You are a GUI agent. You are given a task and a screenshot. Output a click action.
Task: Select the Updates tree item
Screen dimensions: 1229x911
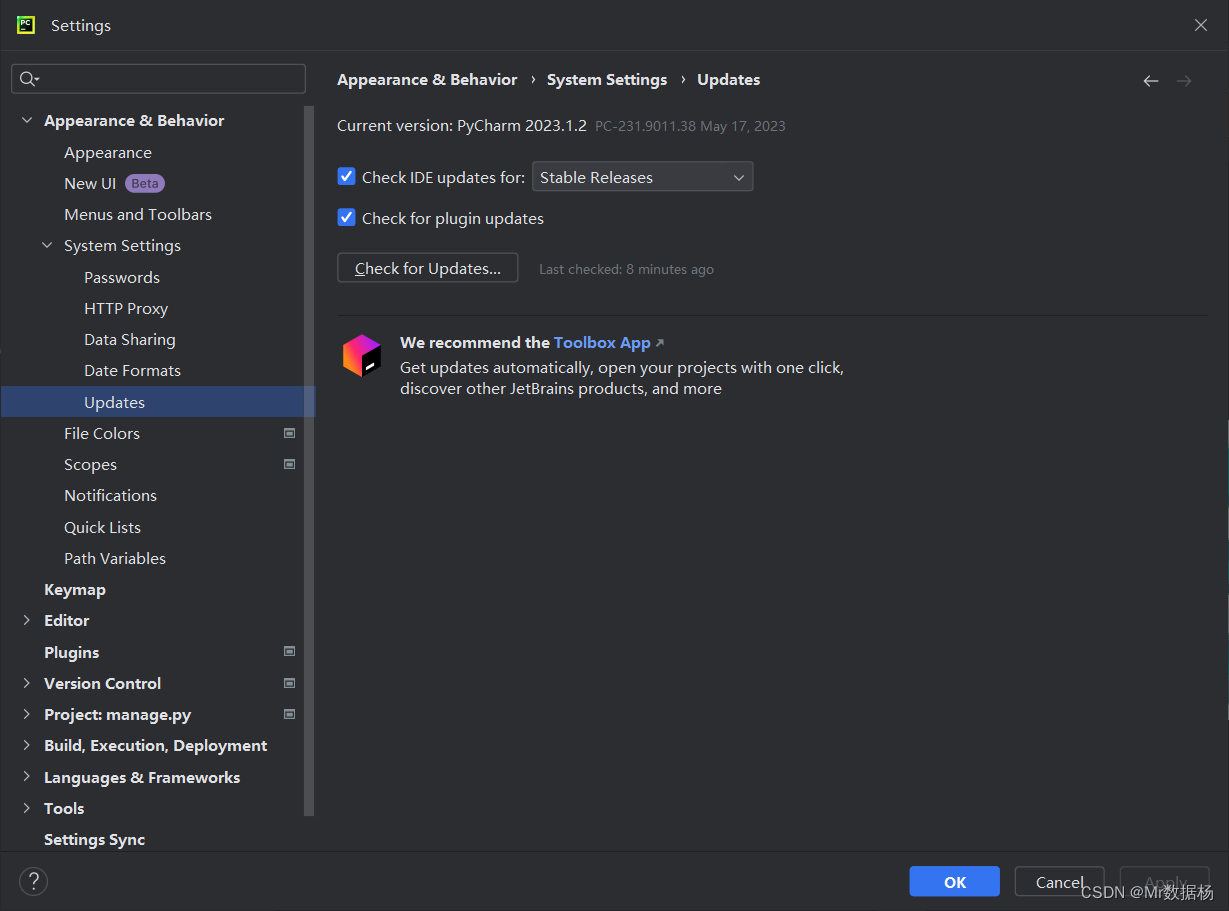[158, 402]
